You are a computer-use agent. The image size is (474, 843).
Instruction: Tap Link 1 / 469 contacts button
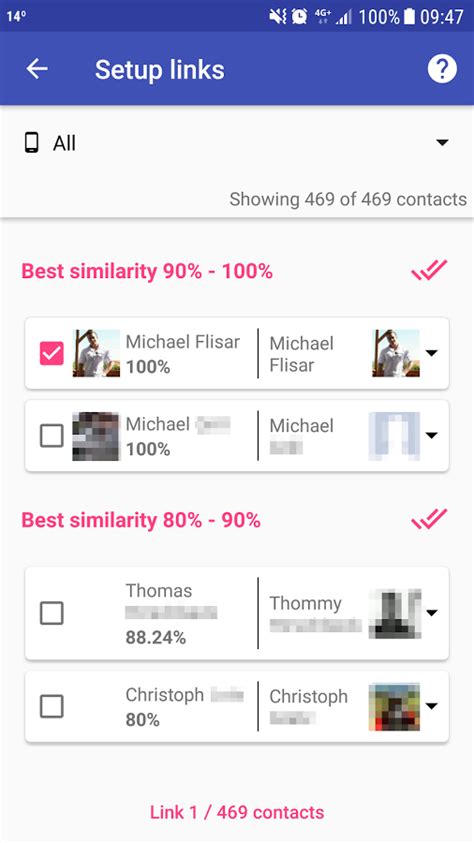pyautogui.click(x=237, y=812)
